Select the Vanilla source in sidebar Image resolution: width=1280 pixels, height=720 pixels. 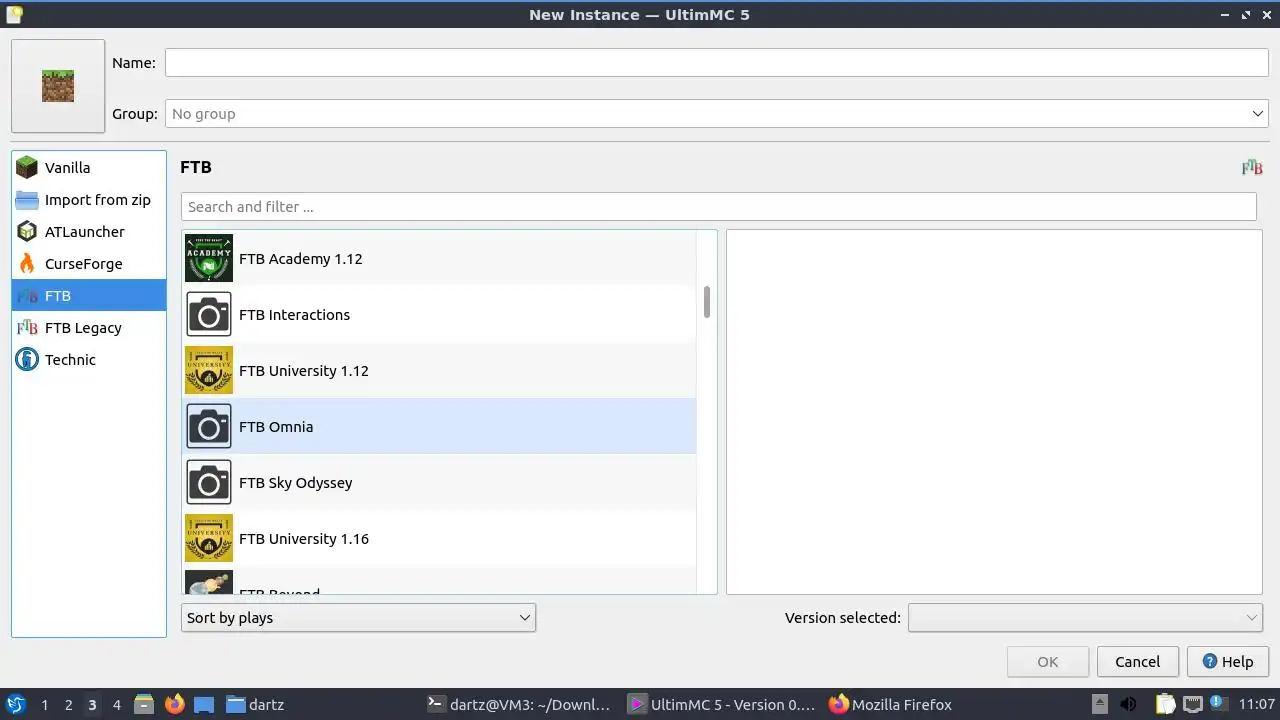89,168
